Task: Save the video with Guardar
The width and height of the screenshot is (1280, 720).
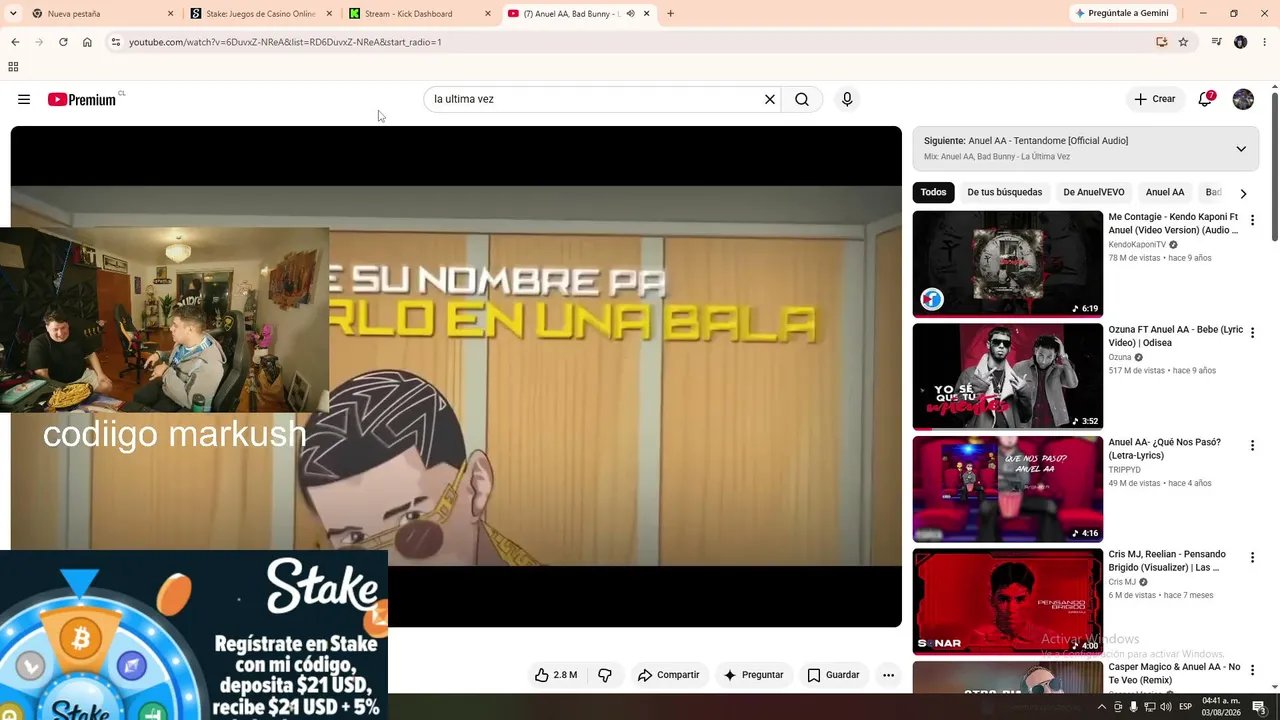Action: [833, 675]
